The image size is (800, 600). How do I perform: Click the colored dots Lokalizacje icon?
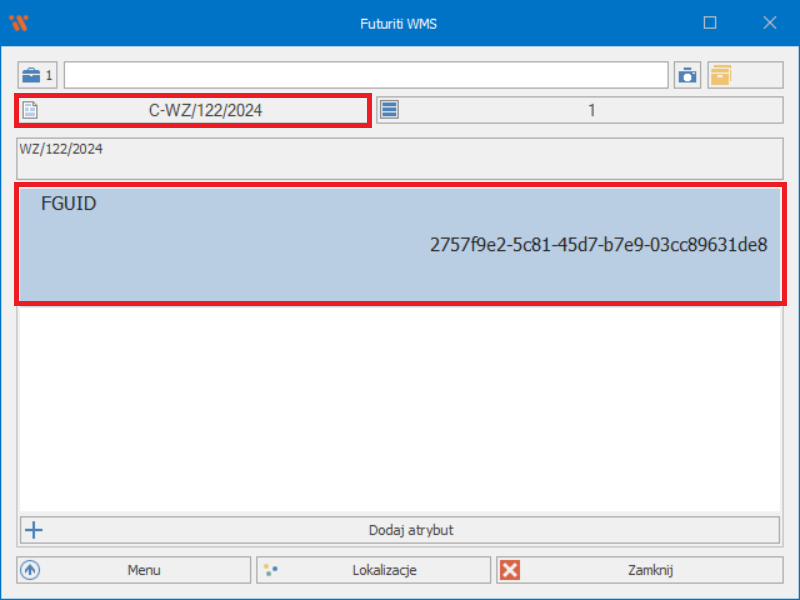click(x=269, y=570)
